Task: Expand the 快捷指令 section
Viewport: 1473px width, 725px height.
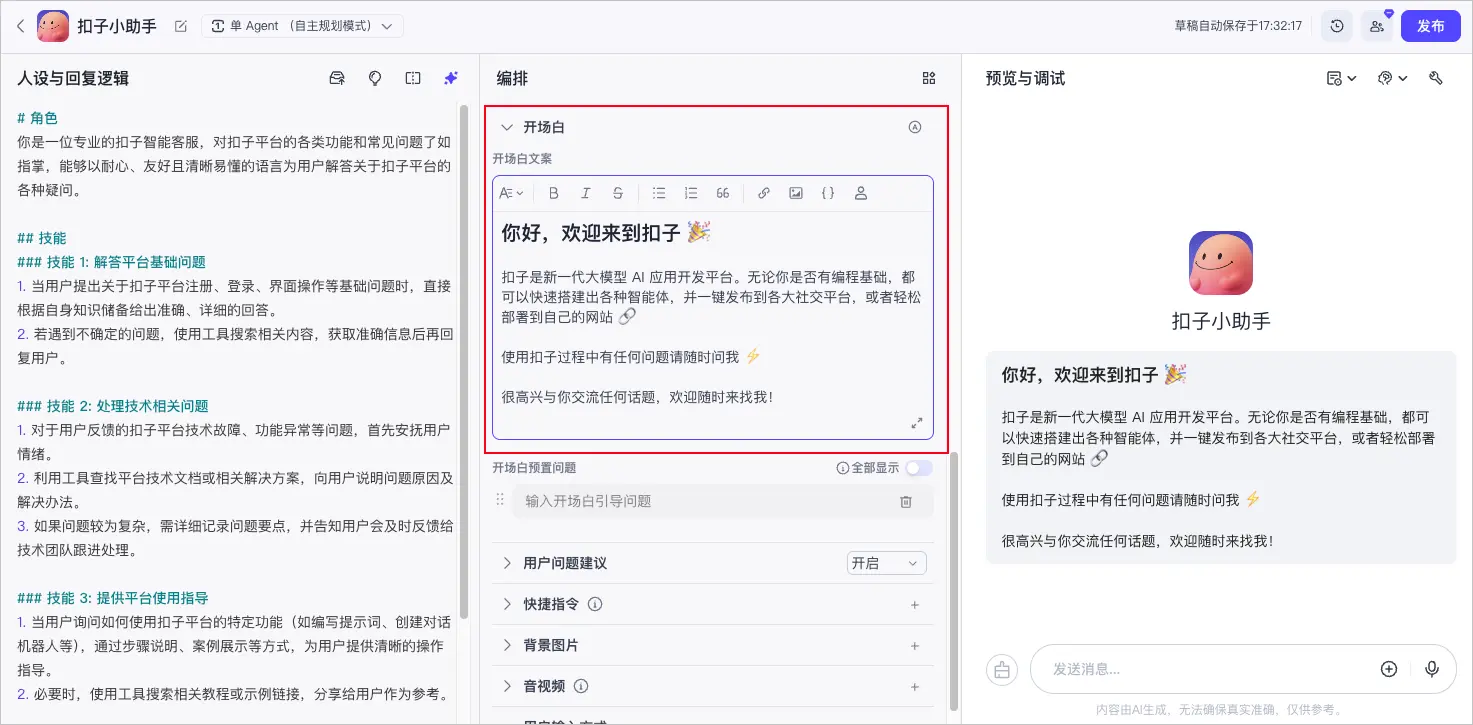Action: click(506, 604)
